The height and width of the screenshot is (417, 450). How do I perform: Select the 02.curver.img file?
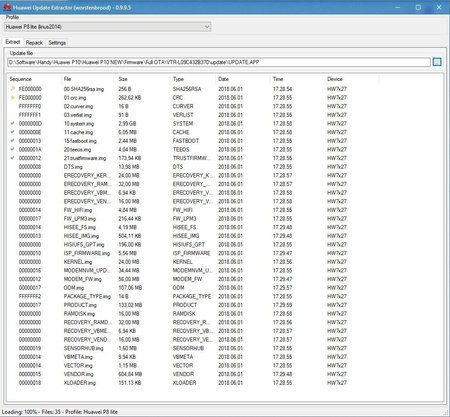pyautogui.click(x=78, y=106)
